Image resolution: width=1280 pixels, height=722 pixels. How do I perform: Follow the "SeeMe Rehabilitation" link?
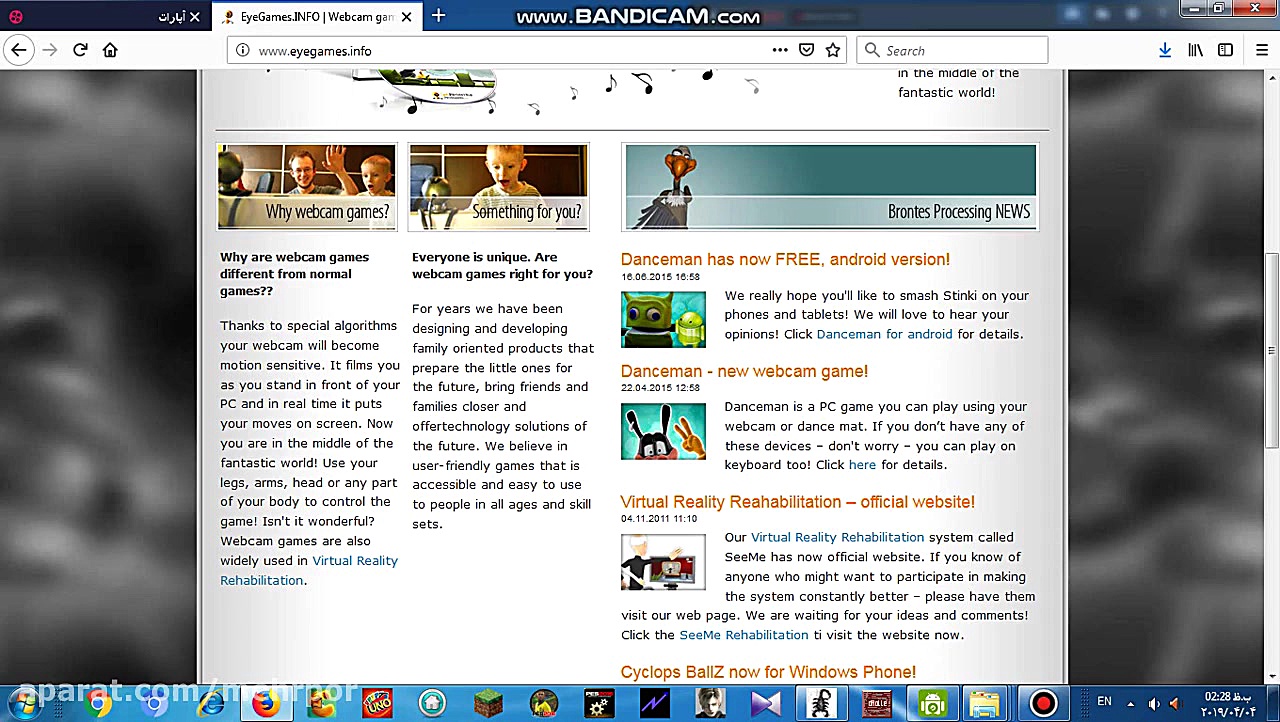(744, 635)
